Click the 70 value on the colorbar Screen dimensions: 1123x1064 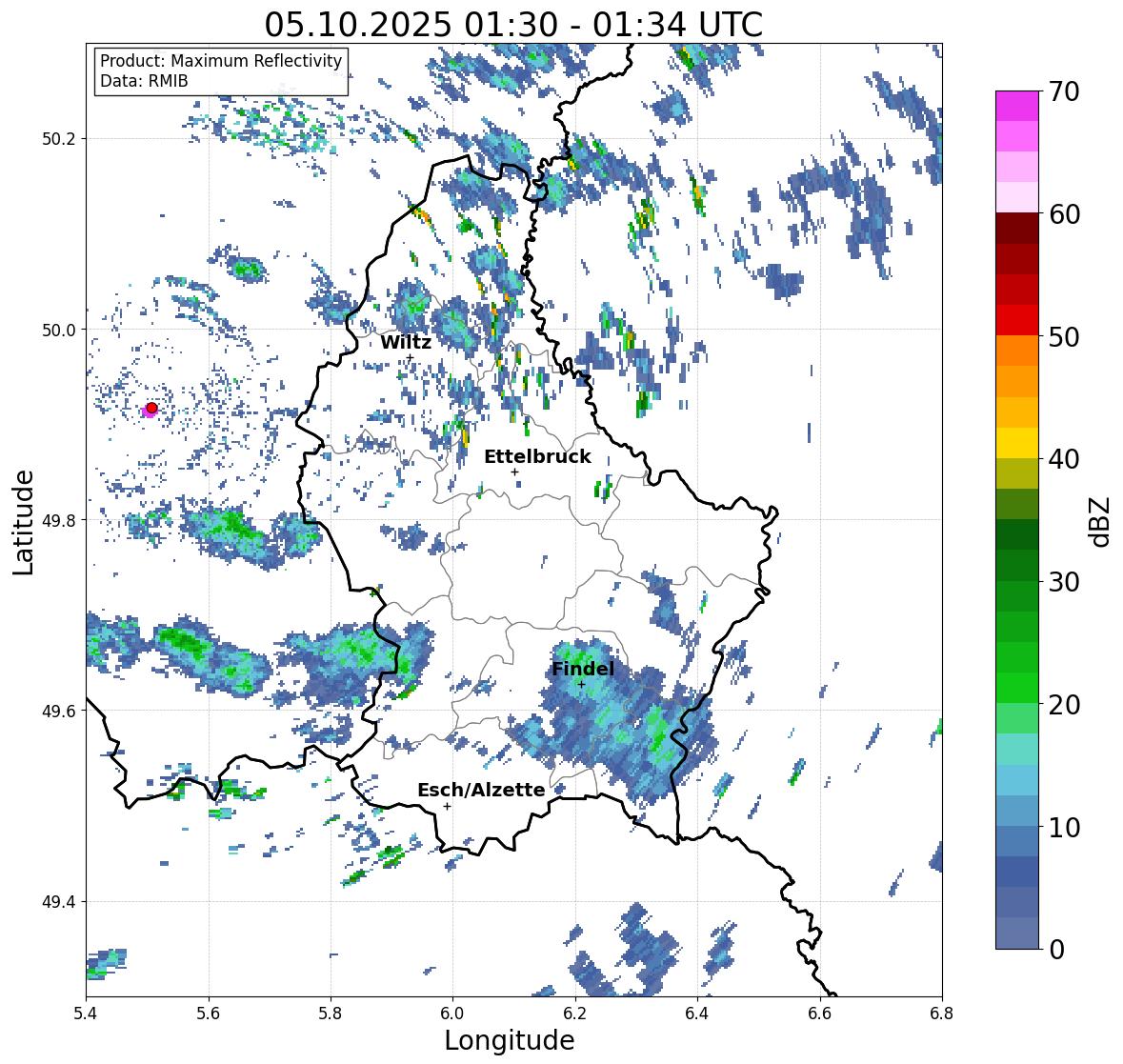(1064, 91)
